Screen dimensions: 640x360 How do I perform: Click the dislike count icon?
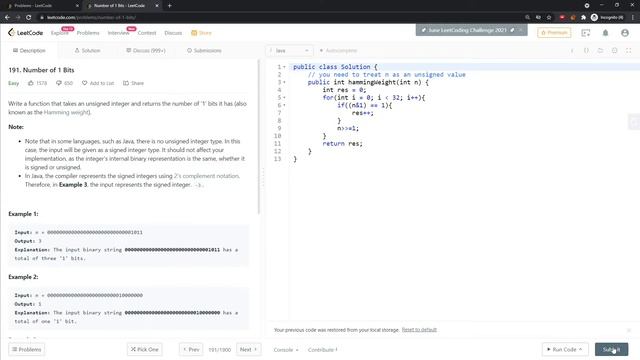(59, 83)
